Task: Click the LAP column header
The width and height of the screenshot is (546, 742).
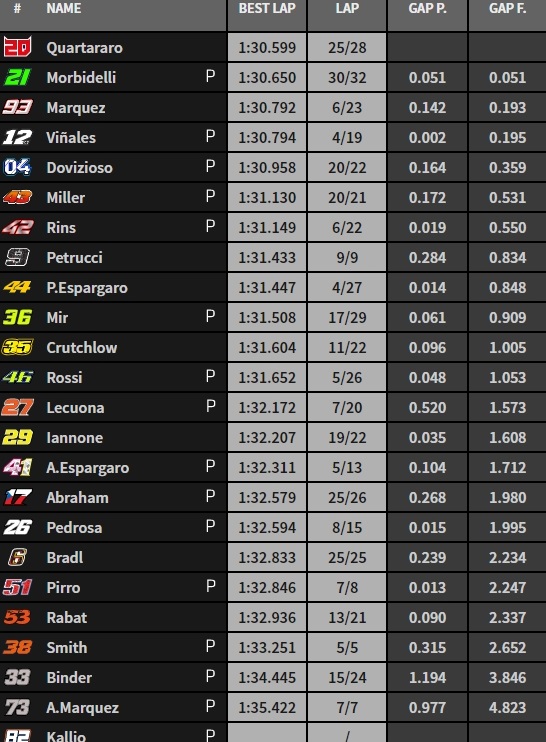Action: (x=347, y=9)
